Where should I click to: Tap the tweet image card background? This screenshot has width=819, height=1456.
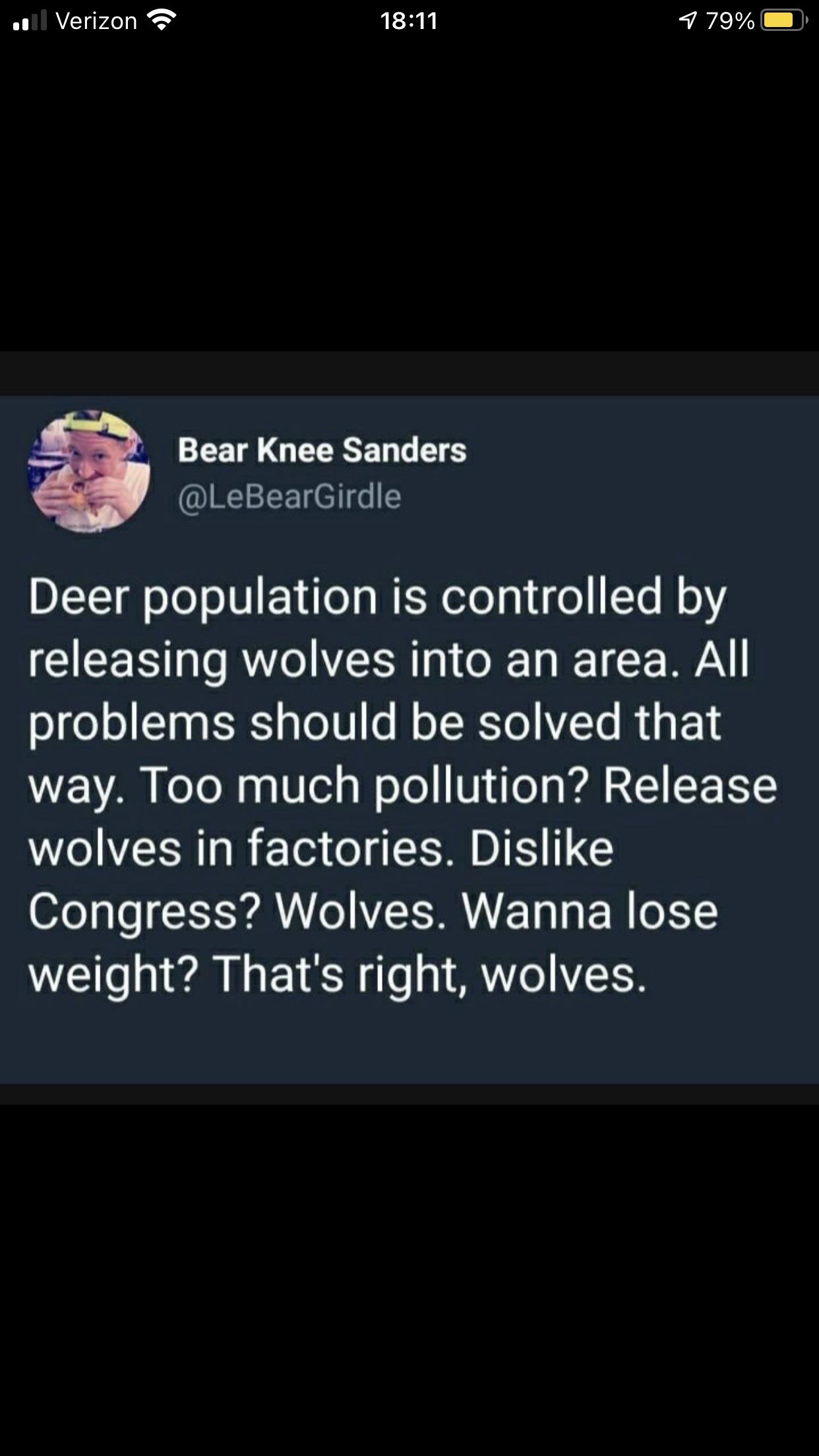409,739
